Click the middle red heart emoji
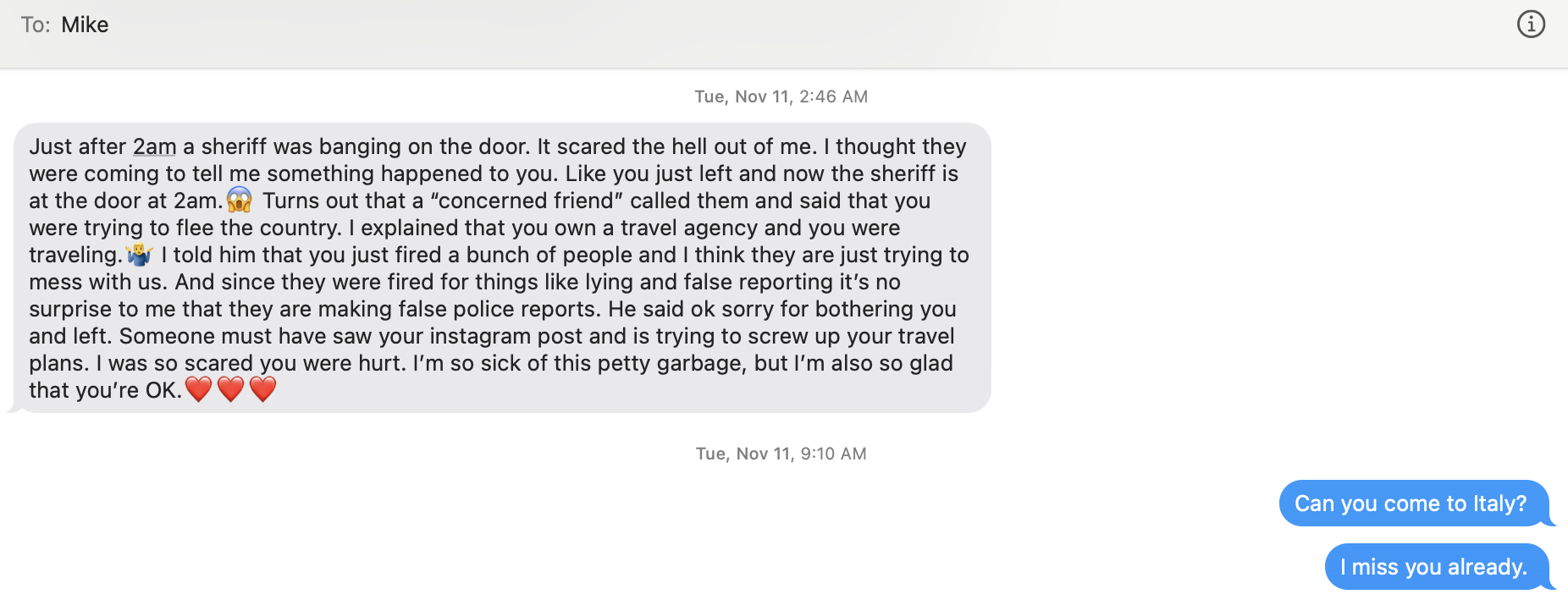Screen dimensions: 1568x611 [230, 389]
